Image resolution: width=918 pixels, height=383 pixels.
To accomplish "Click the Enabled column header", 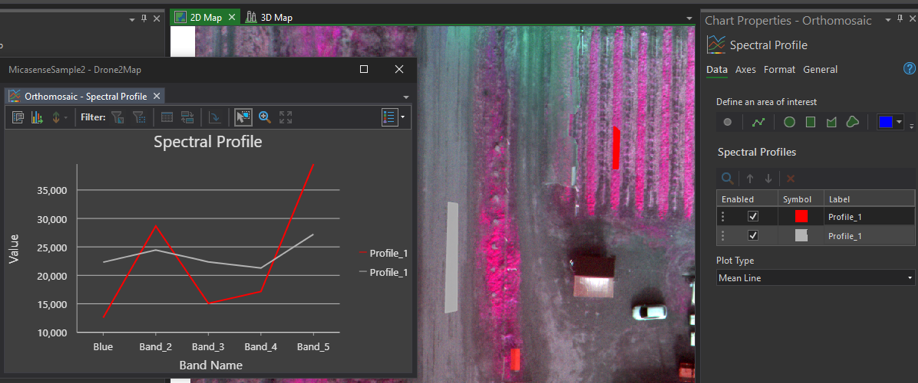I will click(x=747, y=199).
